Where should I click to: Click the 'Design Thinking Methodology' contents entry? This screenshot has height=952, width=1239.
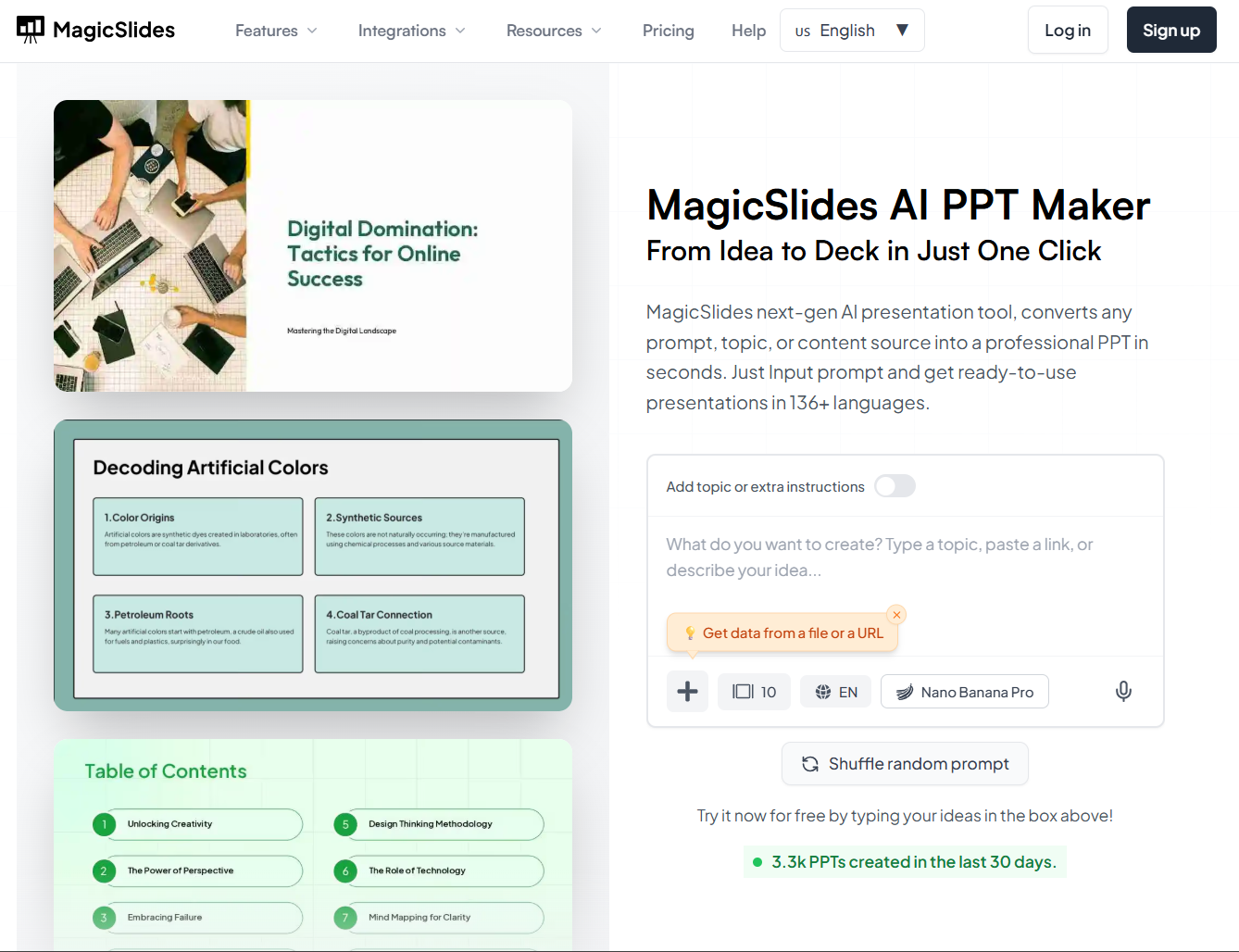pyautogui.click(x=439, y=824)
